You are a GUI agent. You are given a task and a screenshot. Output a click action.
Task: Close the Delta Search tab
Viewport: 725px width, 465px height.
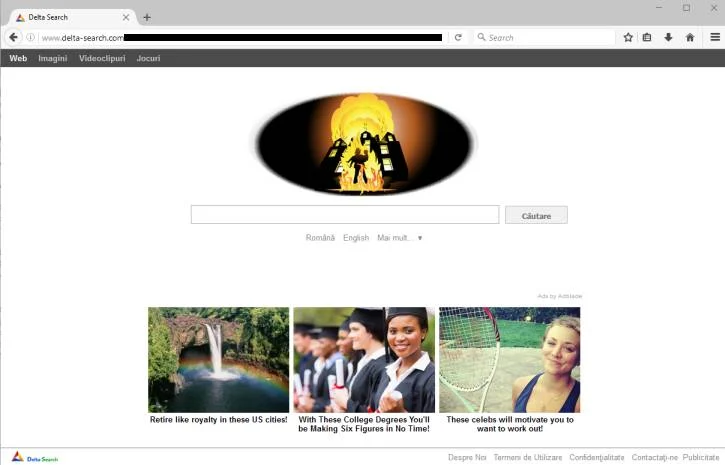tap(126, 17)
